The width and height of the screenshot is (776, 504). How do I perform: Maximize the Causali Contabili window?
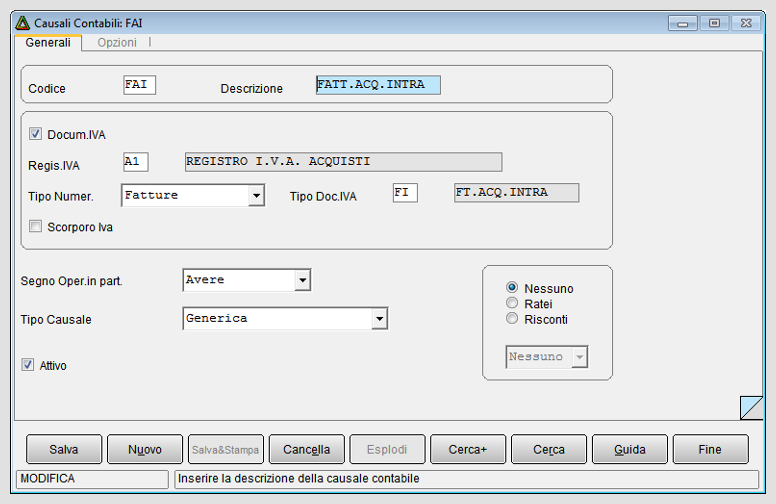[714, 23]
